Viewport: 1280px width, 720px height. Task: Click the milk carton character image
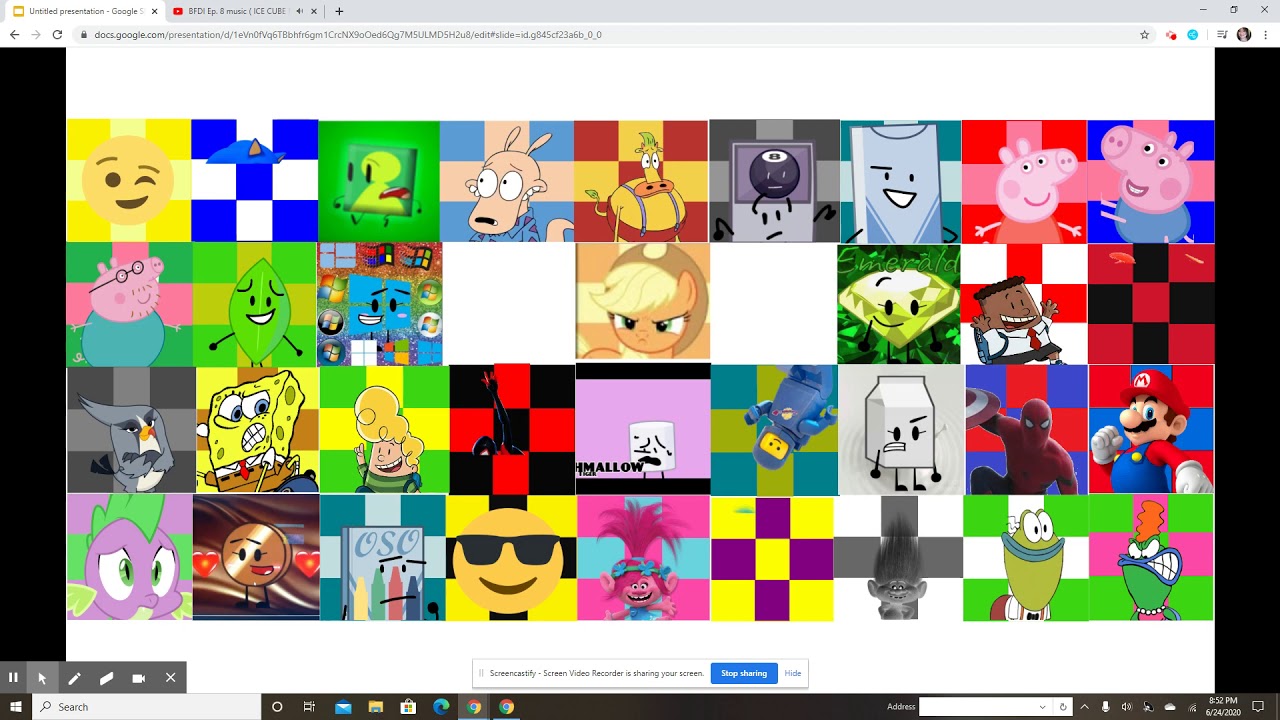[901, 430]
